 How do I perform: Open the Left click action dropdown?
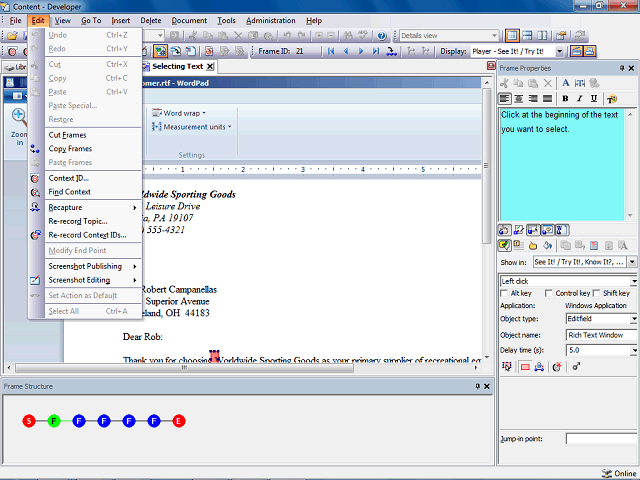coord(634,281)
